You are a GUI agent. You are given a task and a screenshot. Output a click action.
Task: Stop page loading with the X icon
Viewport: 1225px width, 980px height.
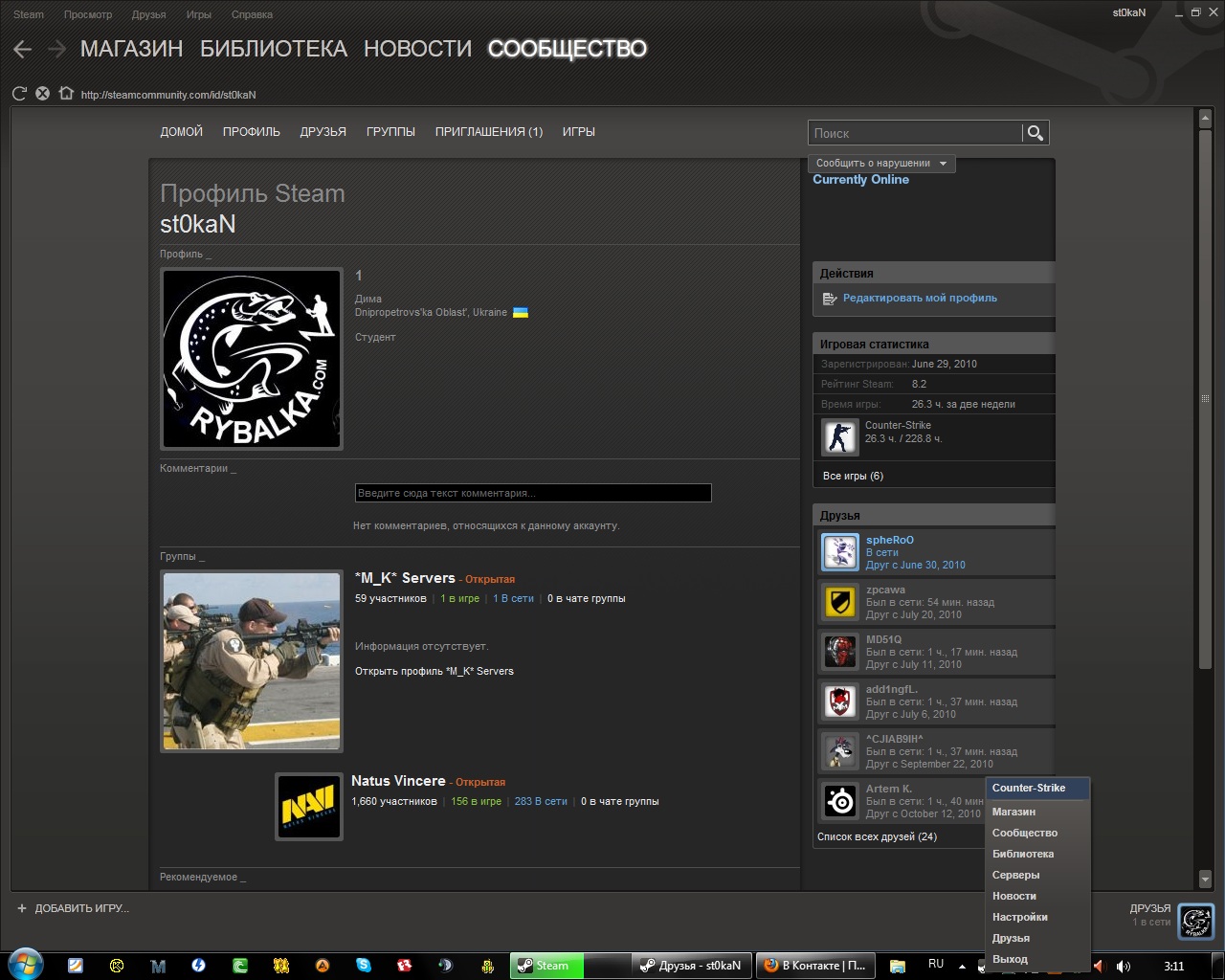(42, 94)
